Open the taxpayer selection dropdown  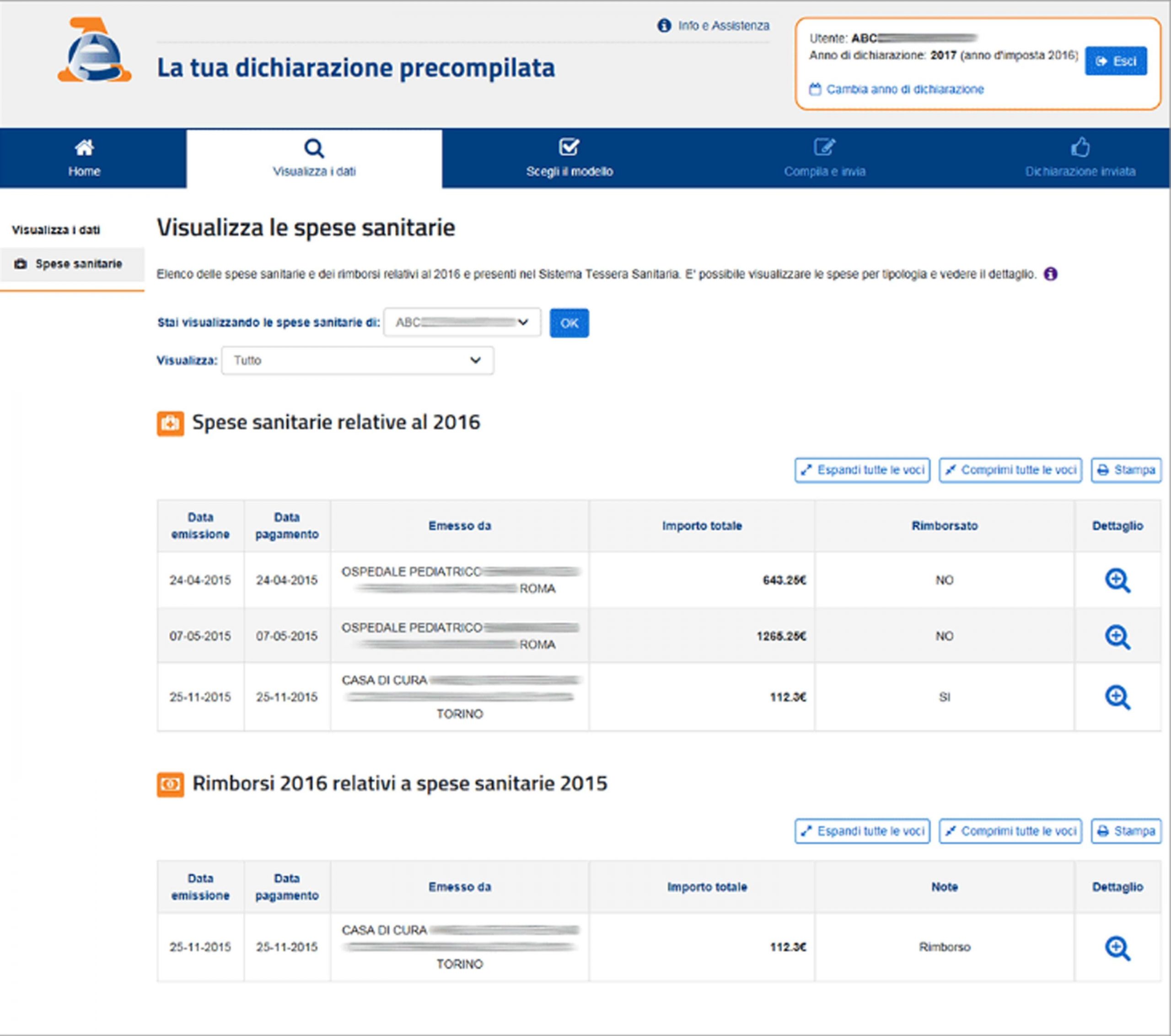[x=462, y=322]
